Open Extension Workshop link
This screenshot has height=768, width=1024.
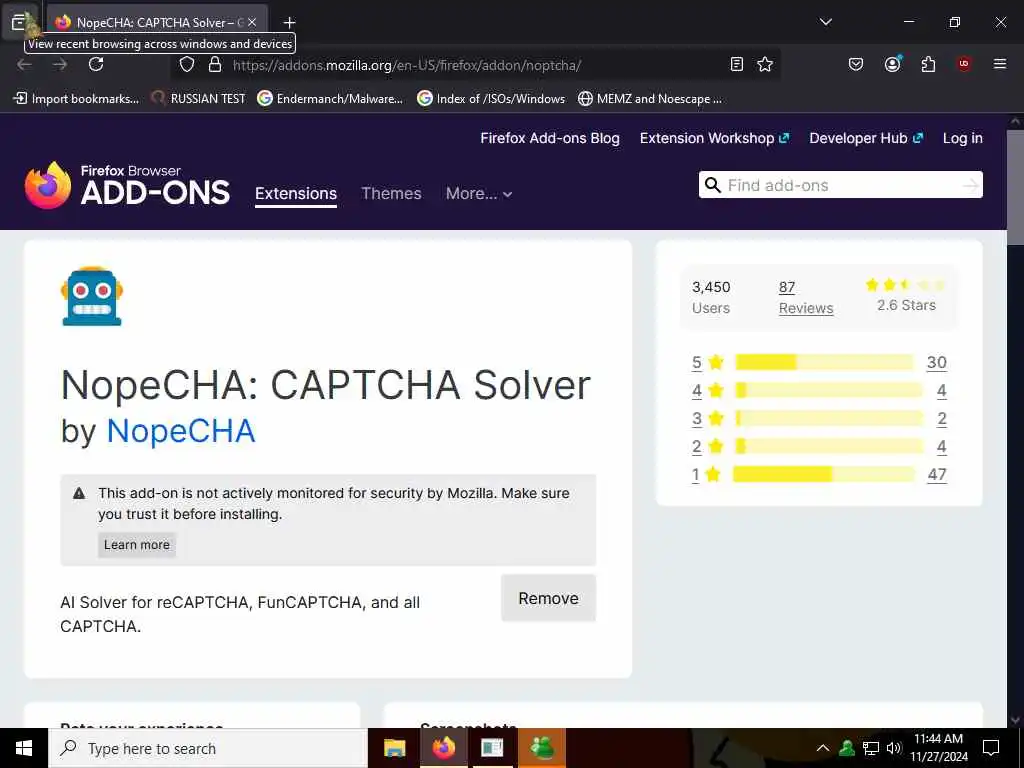714,138
